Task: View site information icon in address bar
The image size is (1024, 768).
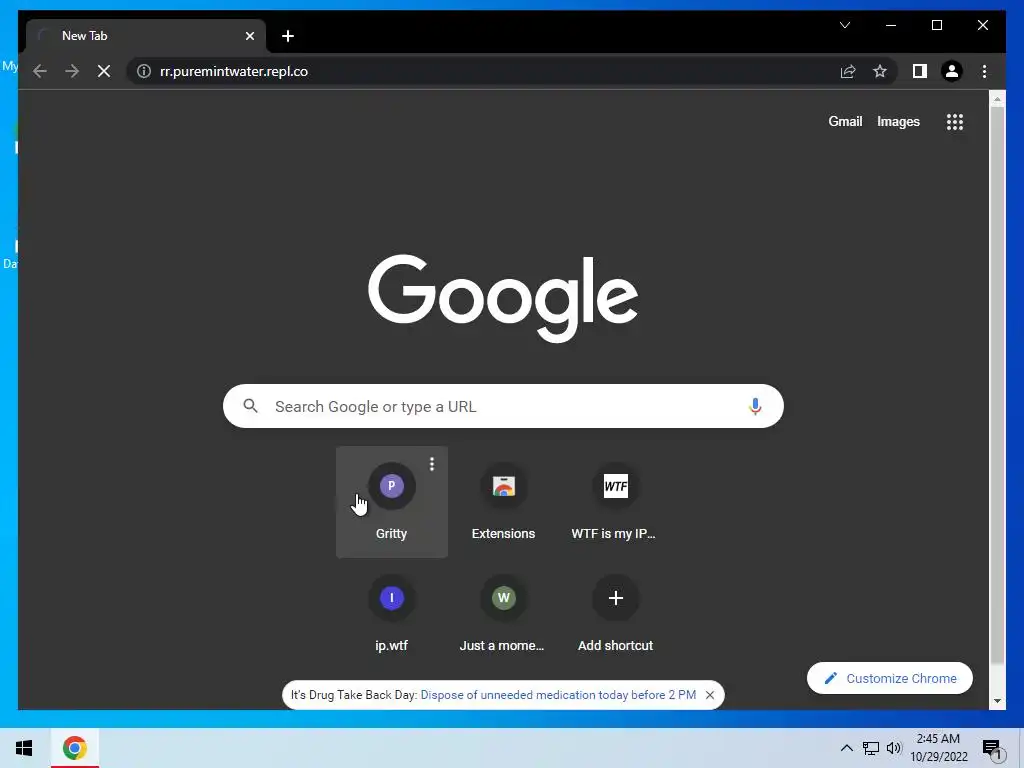Action: click(x=144, y=71)
